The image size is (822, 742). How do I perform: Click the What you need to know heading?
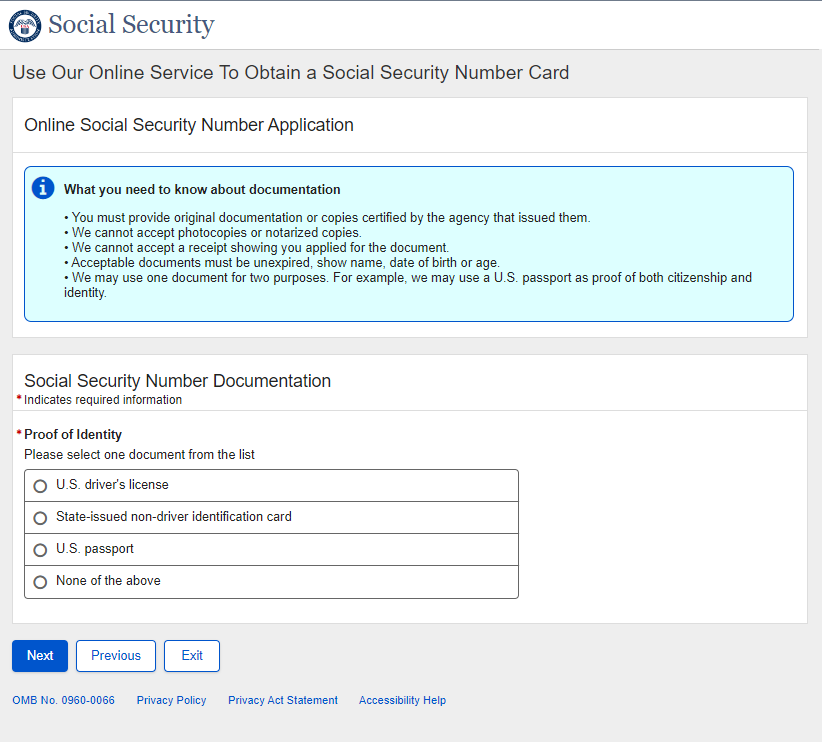coord(202,190)
